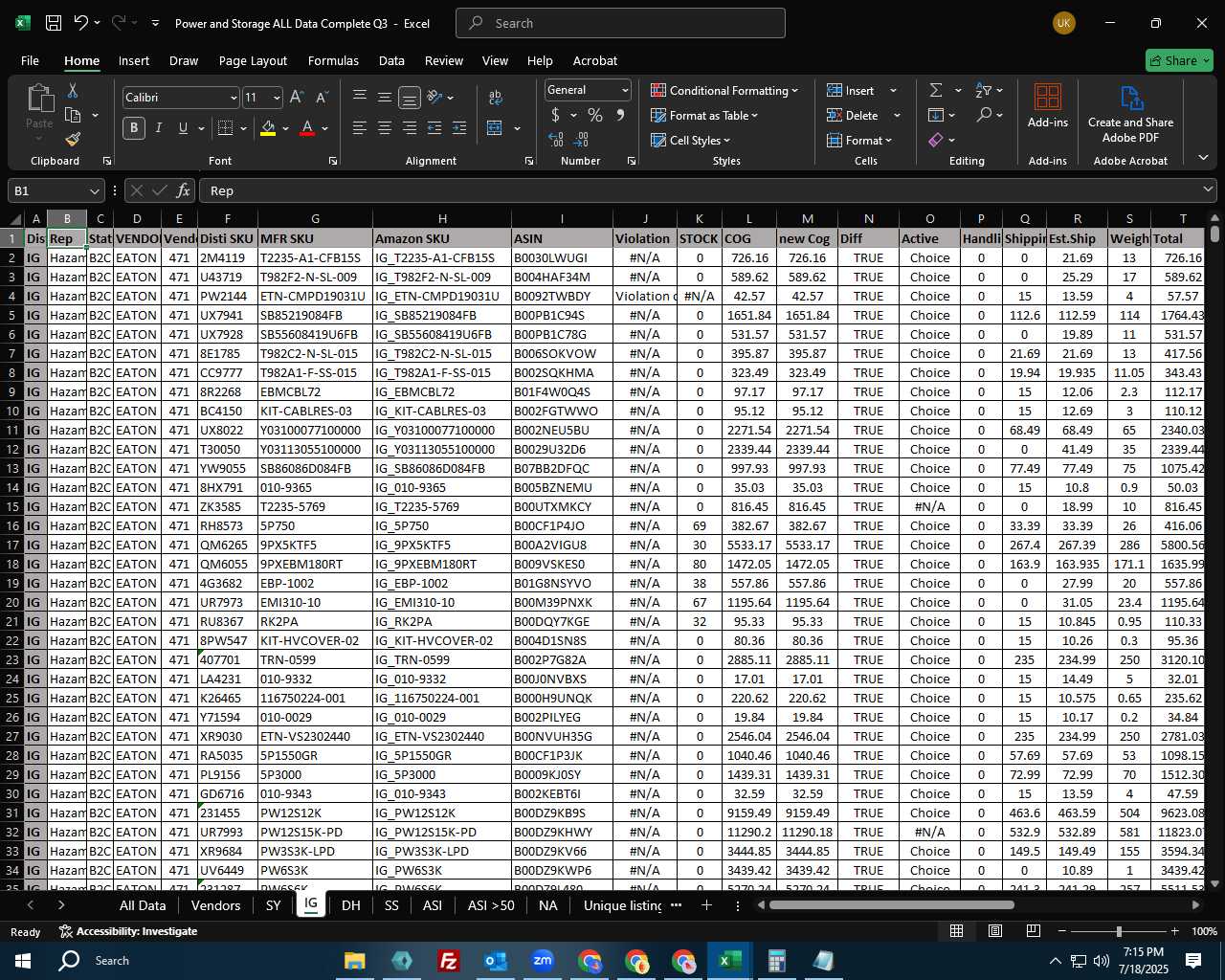The height and width of the screenshot is (980, 1225).
Task: Click the zoom slider in status bar
Action: pos(1118,931)
